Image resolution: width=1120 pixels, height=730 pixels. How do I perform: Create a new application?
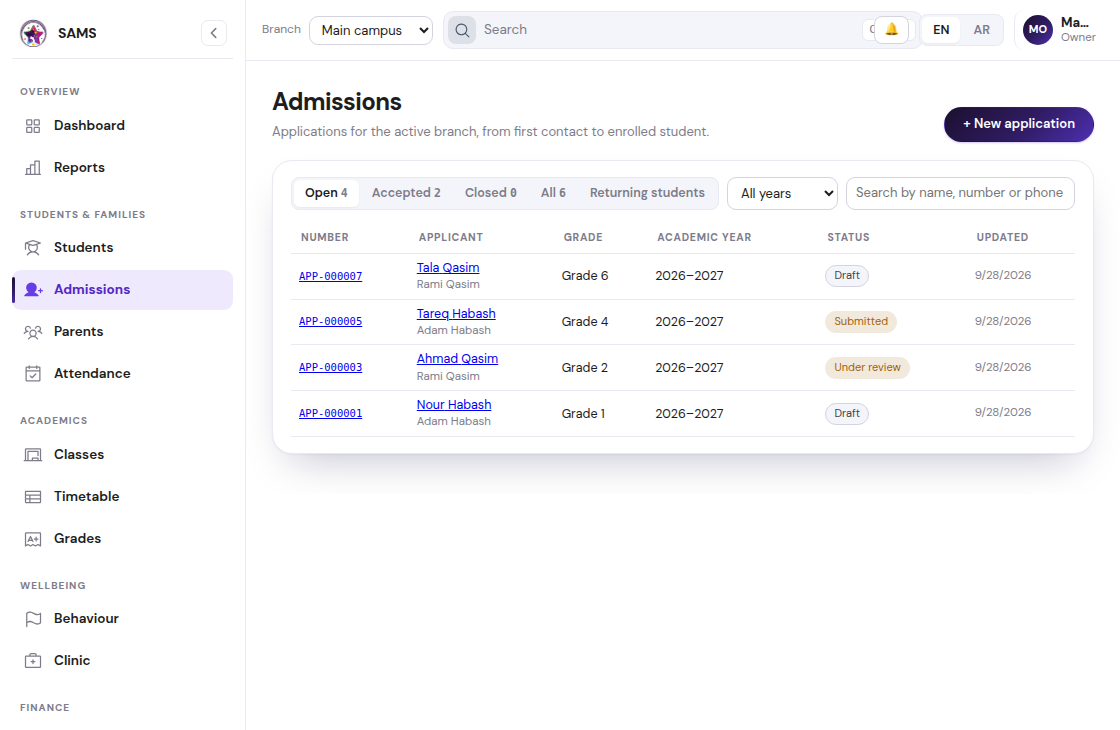point(1019,124)
